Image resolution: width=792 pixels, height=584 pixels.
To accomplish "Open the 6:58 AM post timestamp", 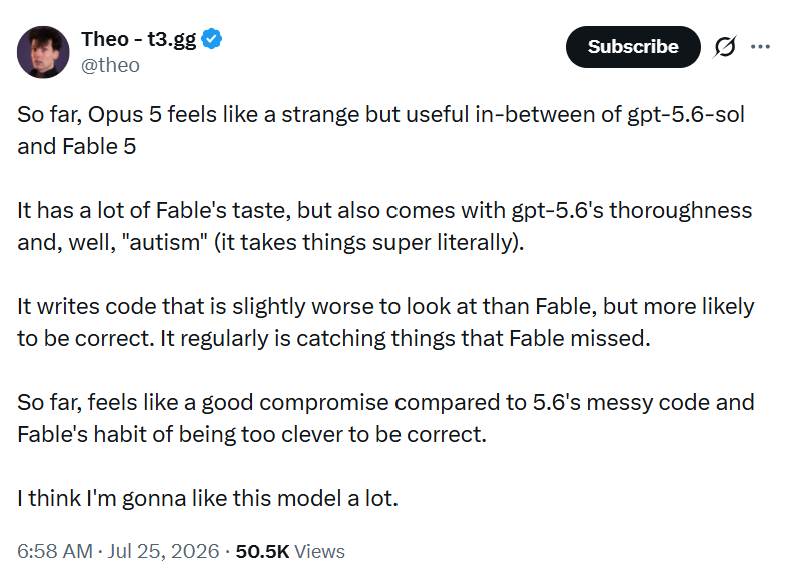I will pos(55,551).
